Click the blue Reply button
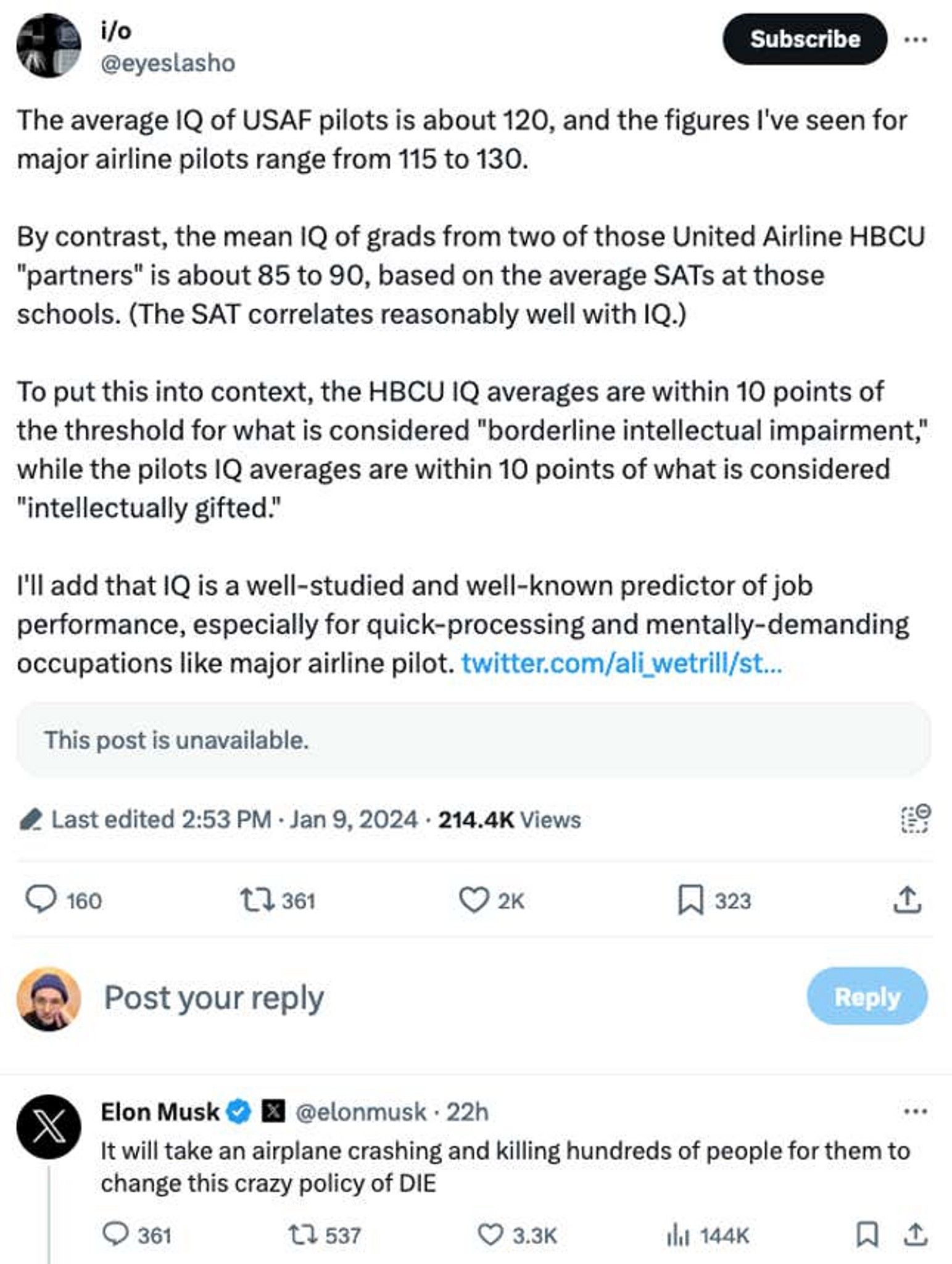The height and width of the screenshot is (1264, 952). [867, 997]
